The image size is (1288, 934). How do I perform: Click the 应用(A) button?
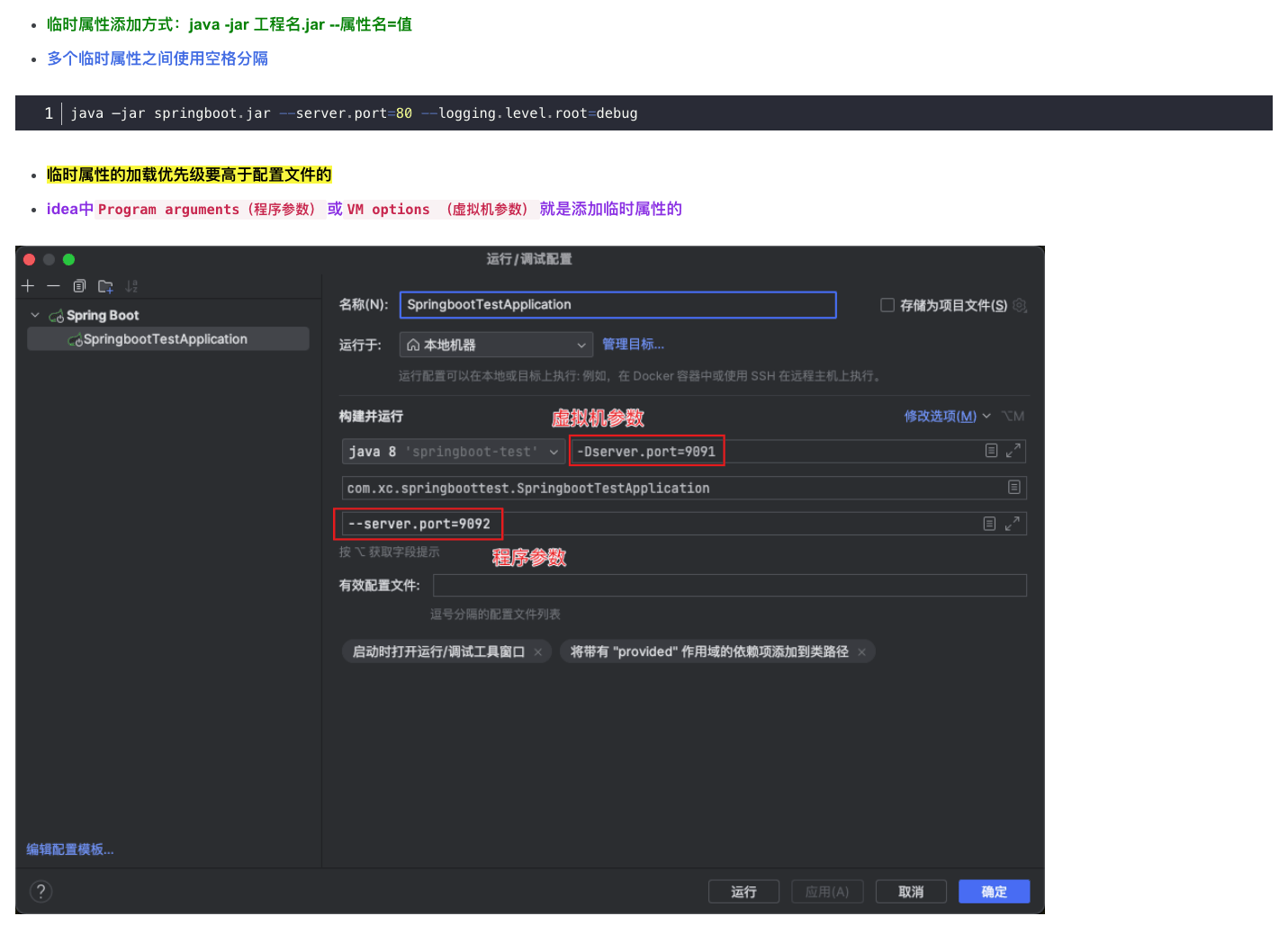(827, 892)
